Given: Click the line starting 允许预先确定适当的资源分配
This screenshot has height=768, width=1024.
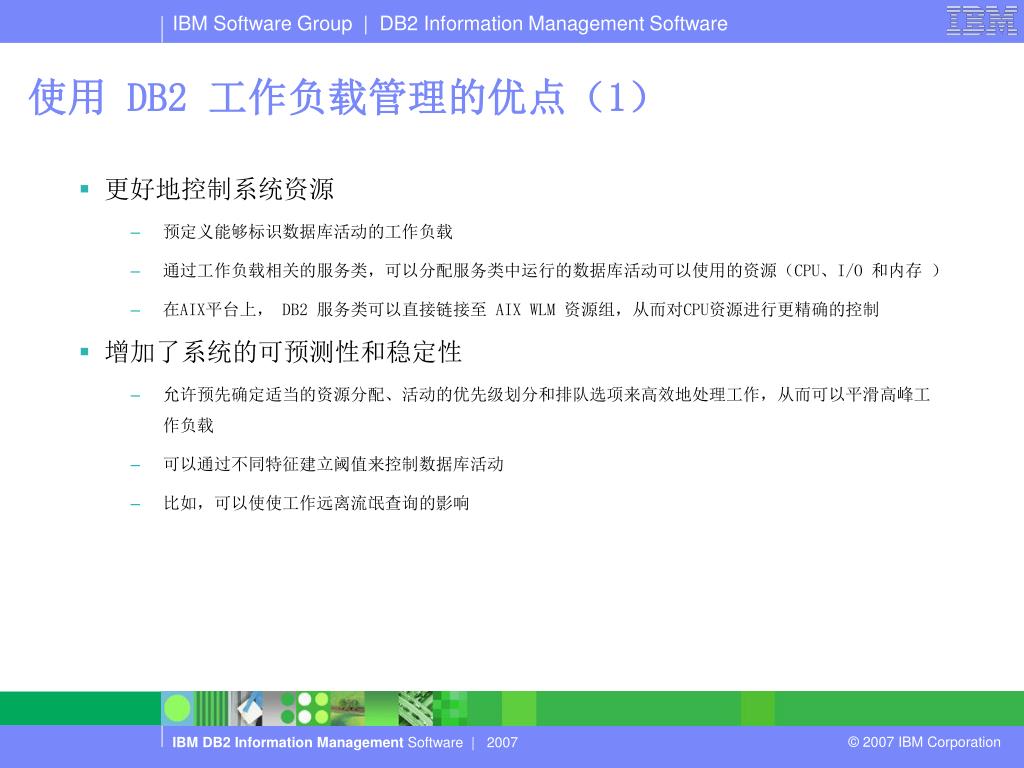Looking at the screenshot, I should [547, 394].
